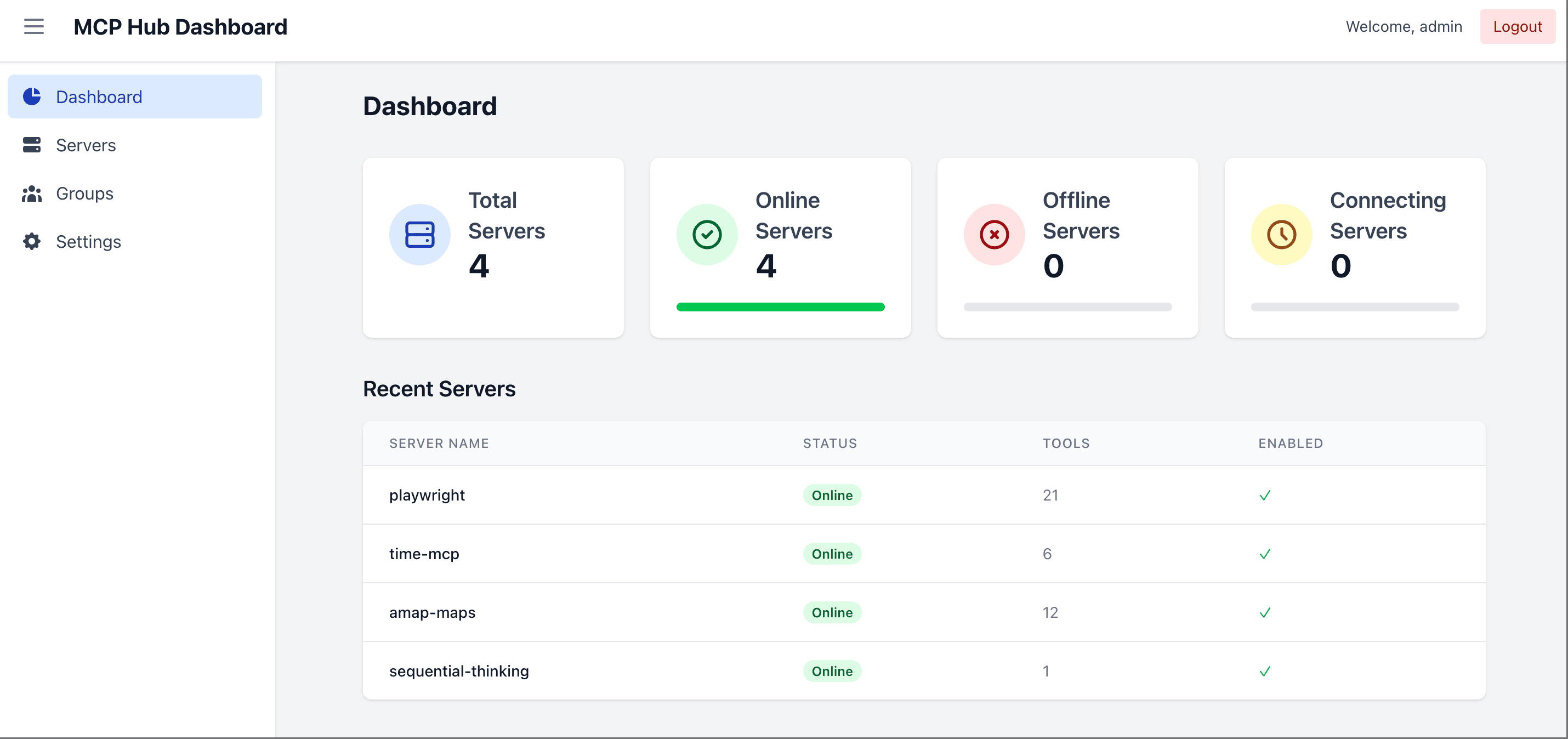The image size is (1568, 739).
Task: Click the Total Servers blue server icon
Action: pos(419,234)
